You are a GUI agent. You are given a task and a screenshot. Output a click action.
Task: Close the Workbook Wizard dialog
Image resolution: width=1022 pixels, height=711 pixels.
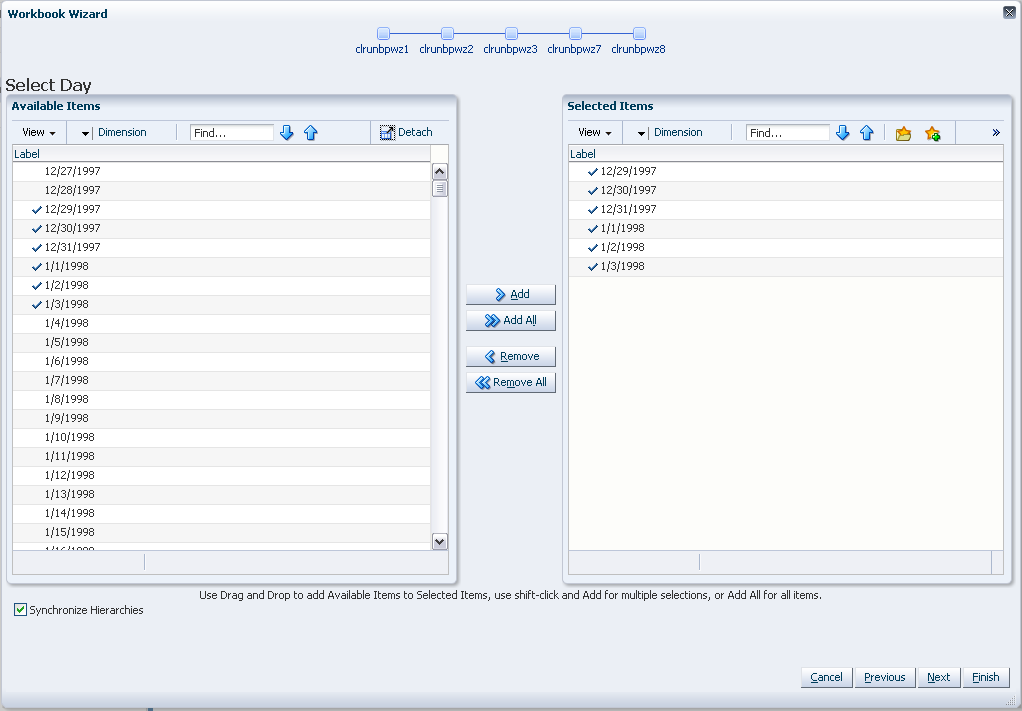point(1009,12)
